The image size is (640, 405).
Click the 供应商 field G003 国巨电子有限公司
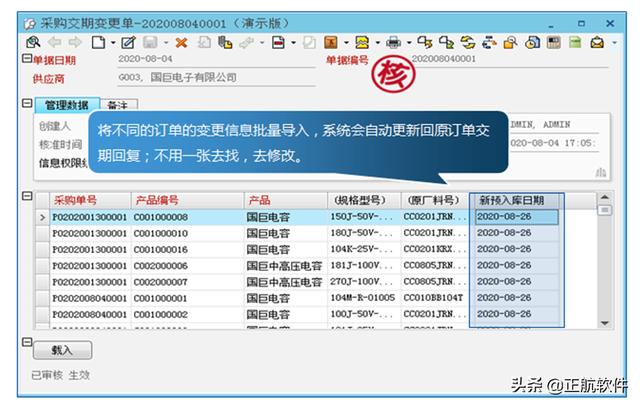pos(216,78)
